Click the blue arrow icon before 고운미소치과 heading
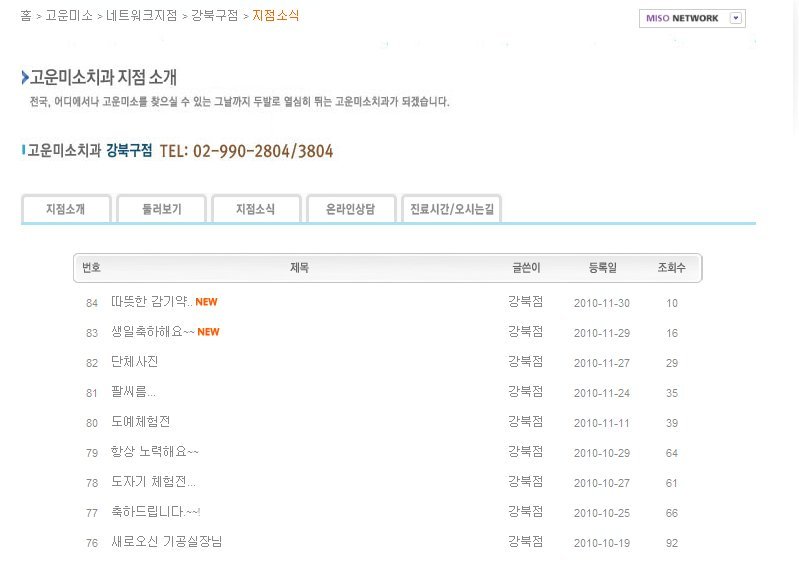799x564 pixels. coord(25,77)
